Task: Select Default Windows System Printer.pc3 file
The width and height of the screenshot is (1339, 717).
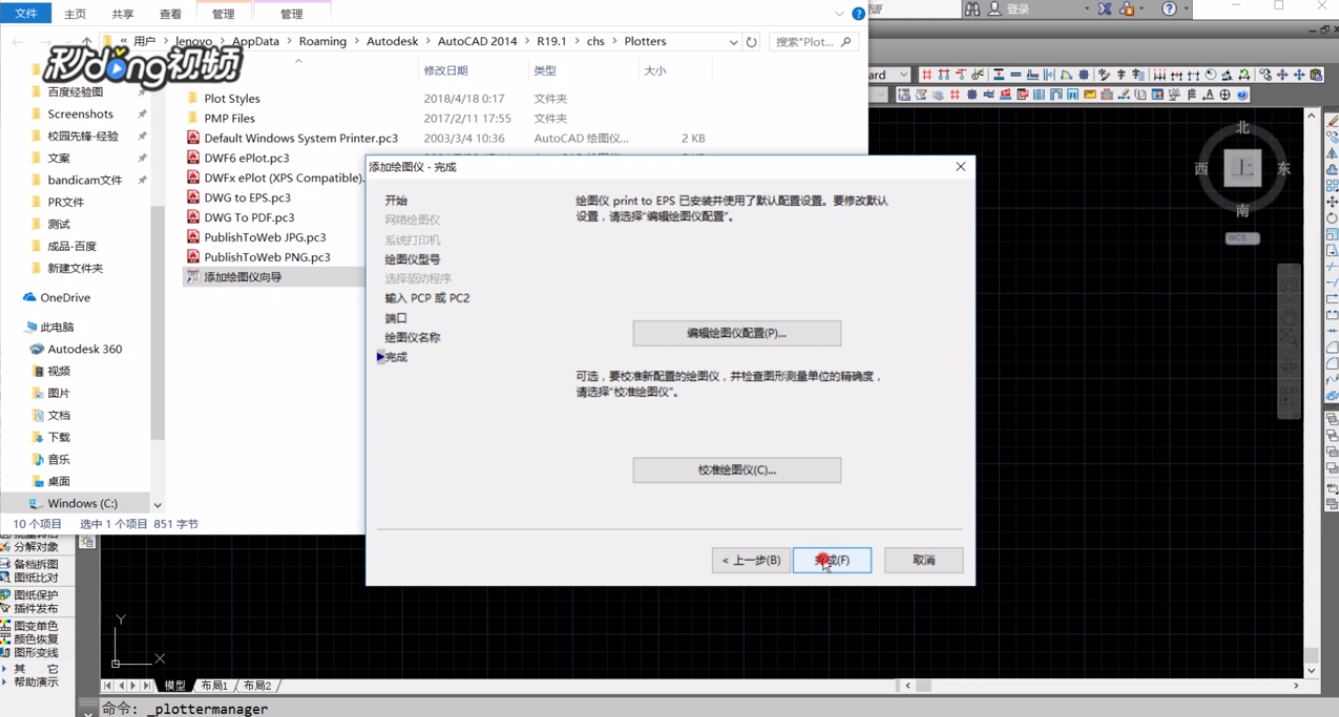Action: point(301,138)
